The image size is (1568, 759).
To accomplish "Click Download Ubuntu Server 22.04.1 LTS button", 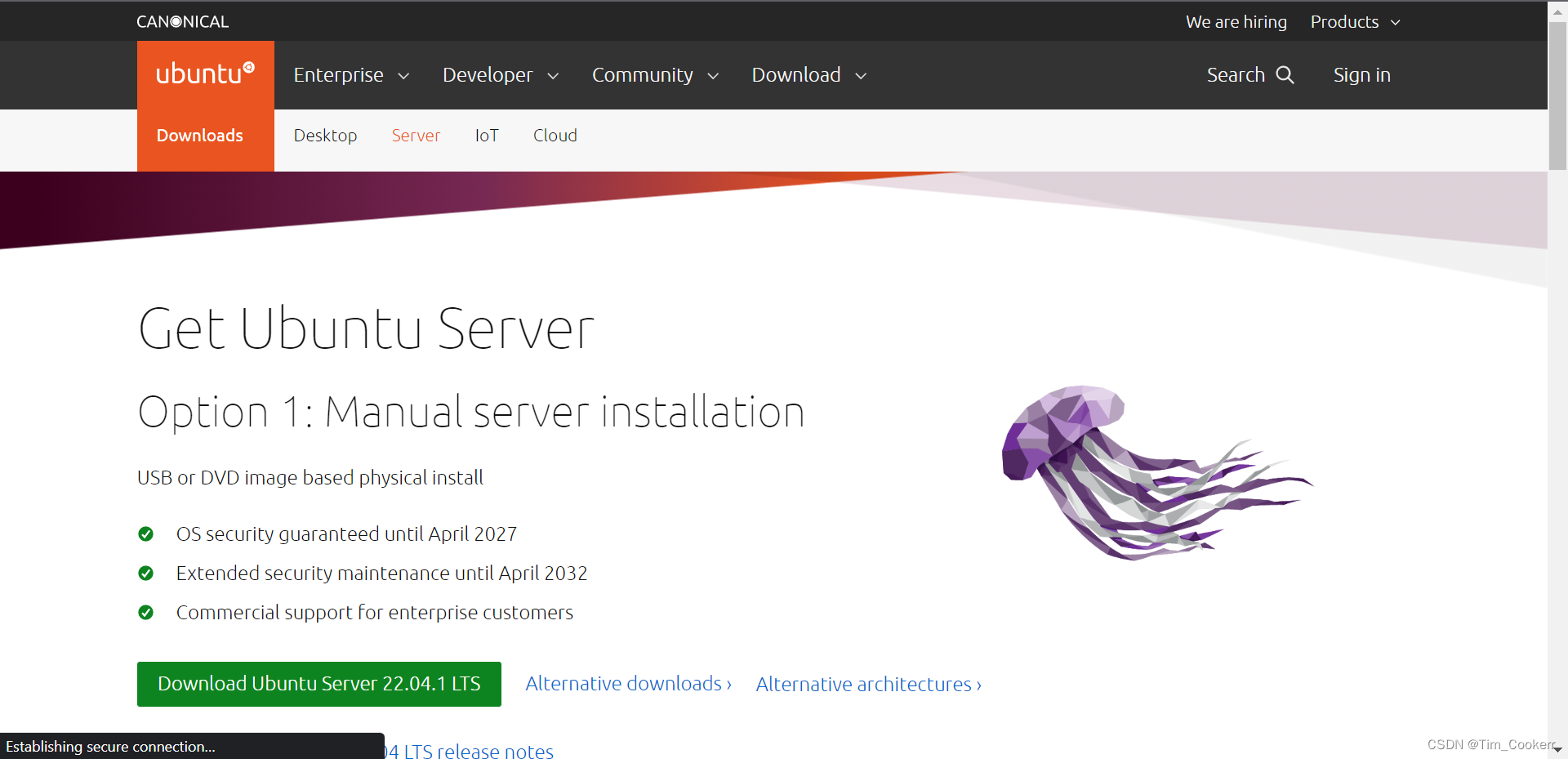I will tap(319, 684).
